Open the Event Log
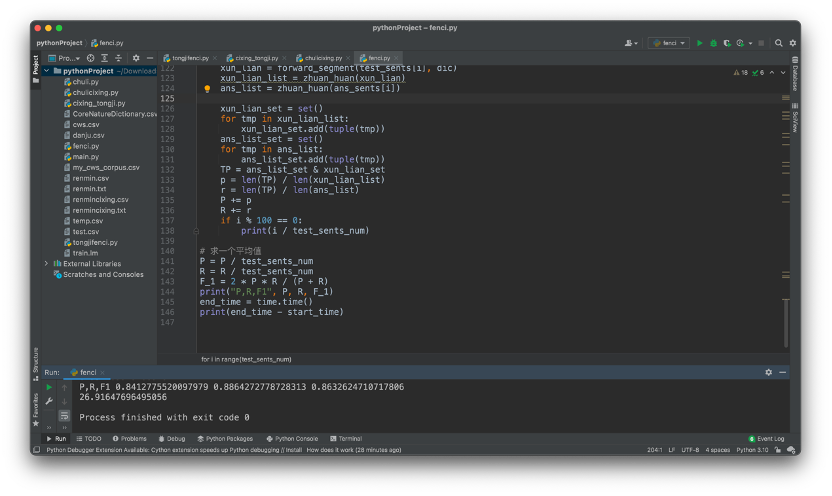This screenshot has width=832, height=496. point(766,439)
